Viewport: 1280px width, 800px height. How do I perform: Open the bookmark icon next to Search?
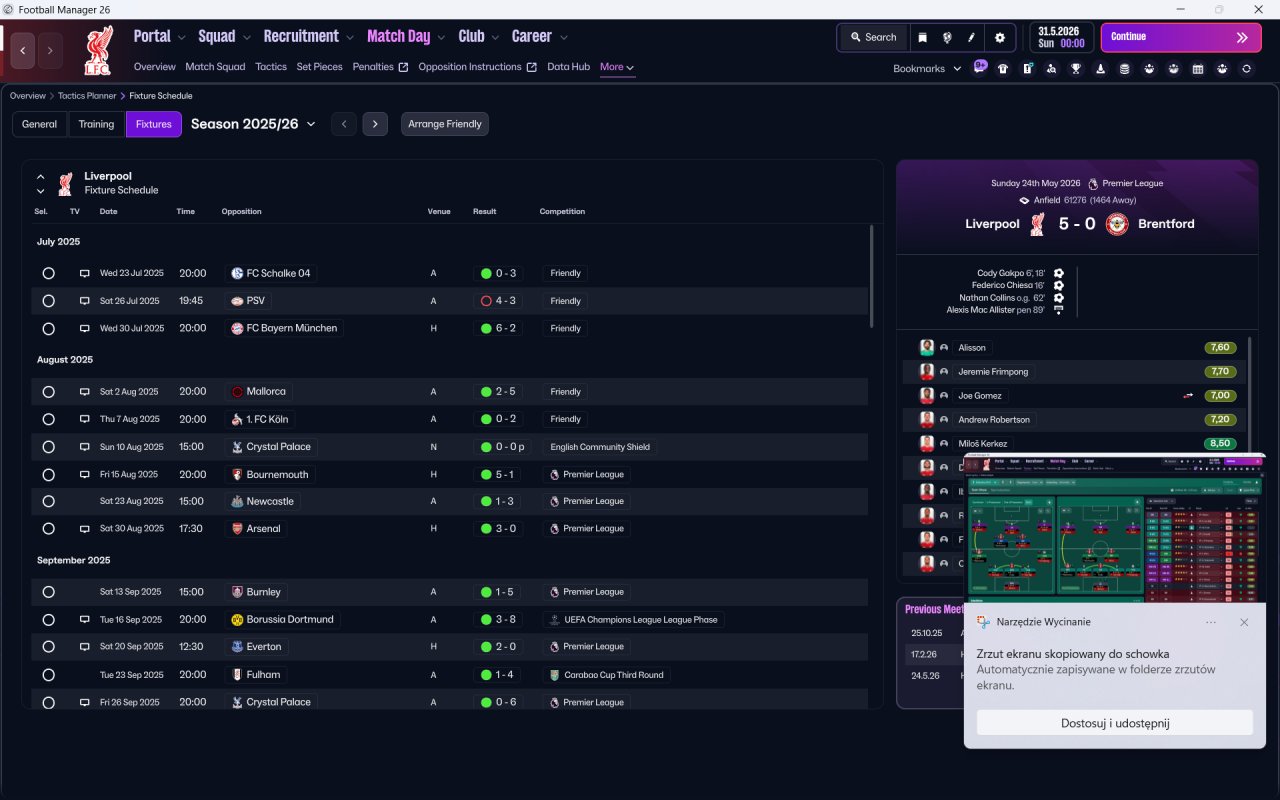pos(923,37)
